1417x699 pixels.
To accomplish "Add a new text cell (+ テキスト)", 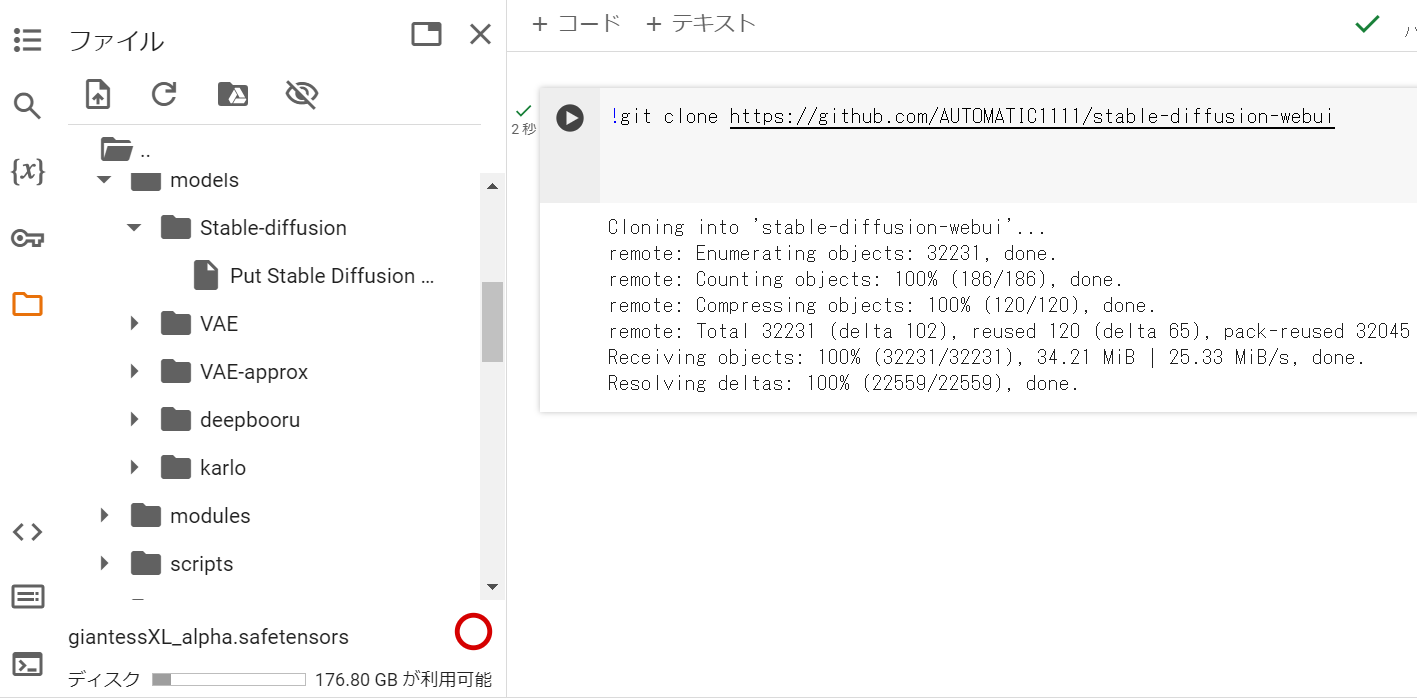I will (700, 23).
